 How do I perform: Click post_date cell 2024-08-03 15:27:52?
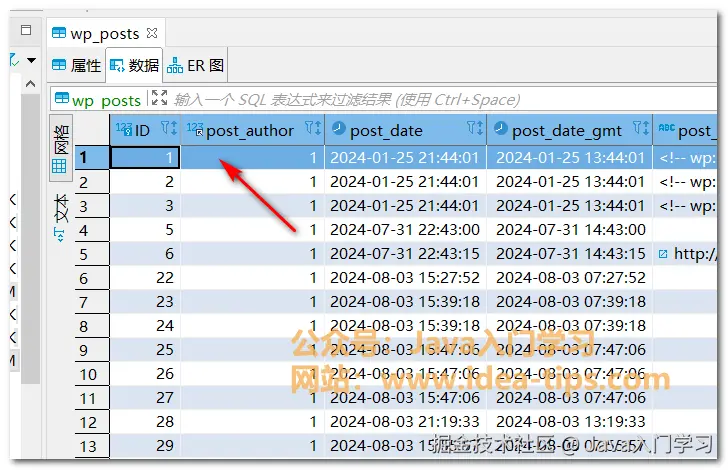tap(405, 278)
